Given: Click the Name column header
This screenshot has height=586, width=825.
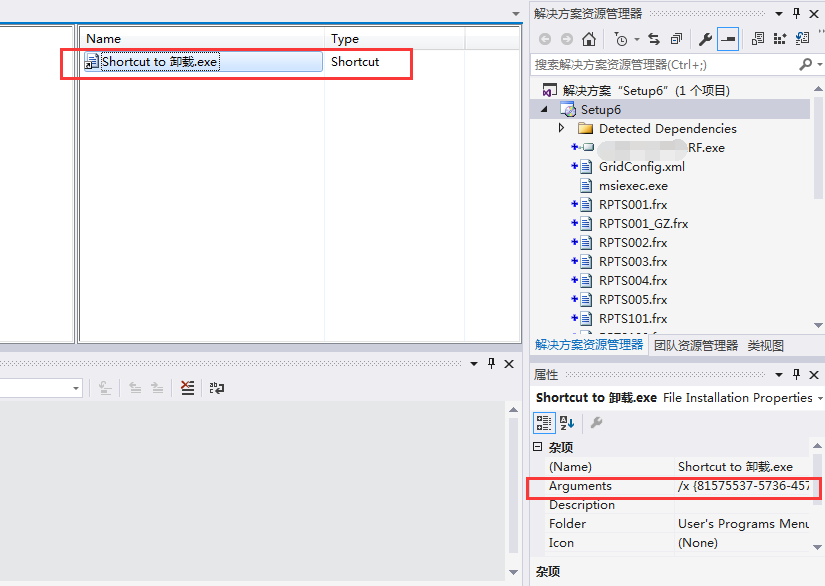Looking at the screenshot, I should (x=202, y=39).
